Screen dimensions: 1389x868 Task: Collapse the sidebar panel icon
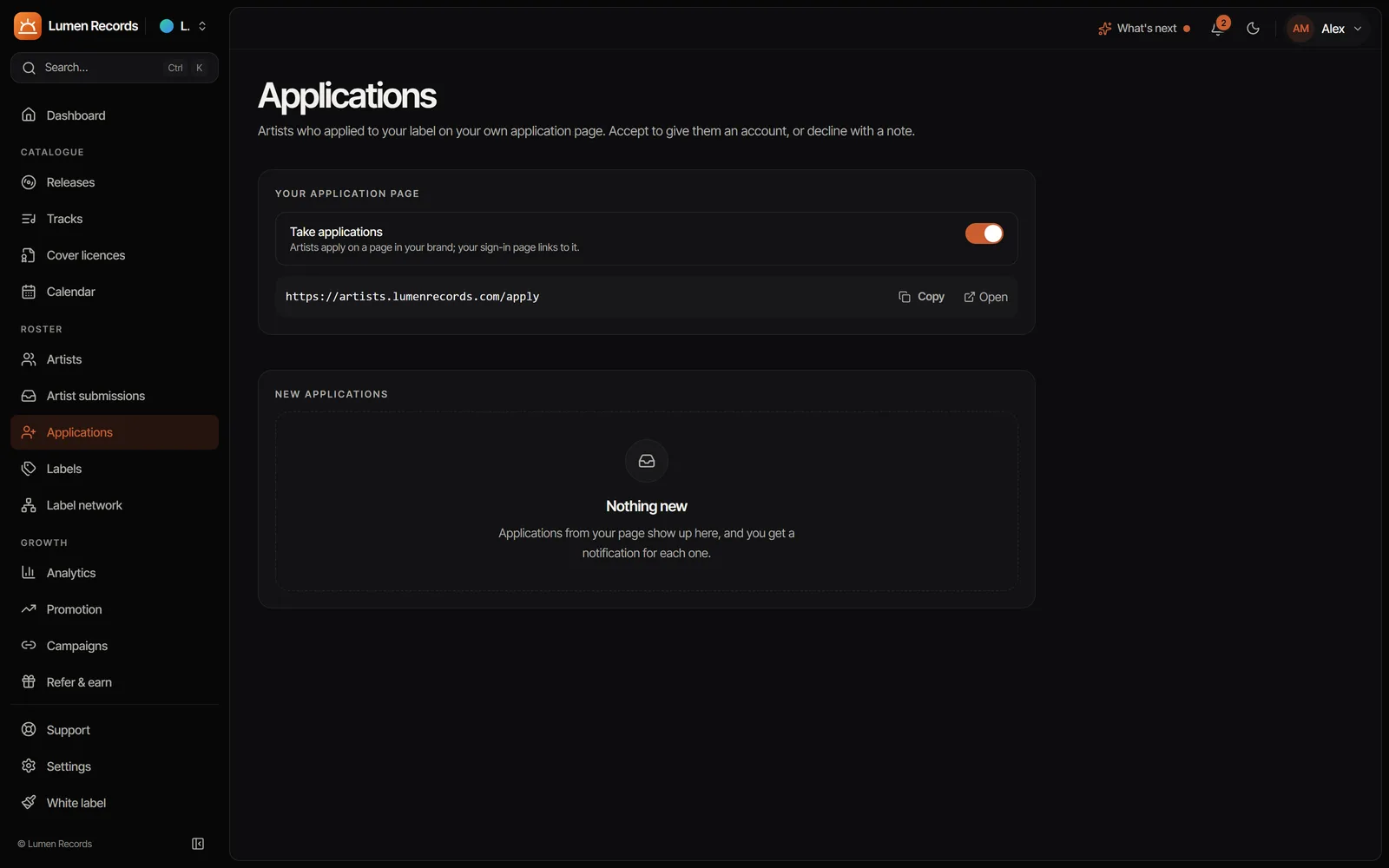coord(198,844)
